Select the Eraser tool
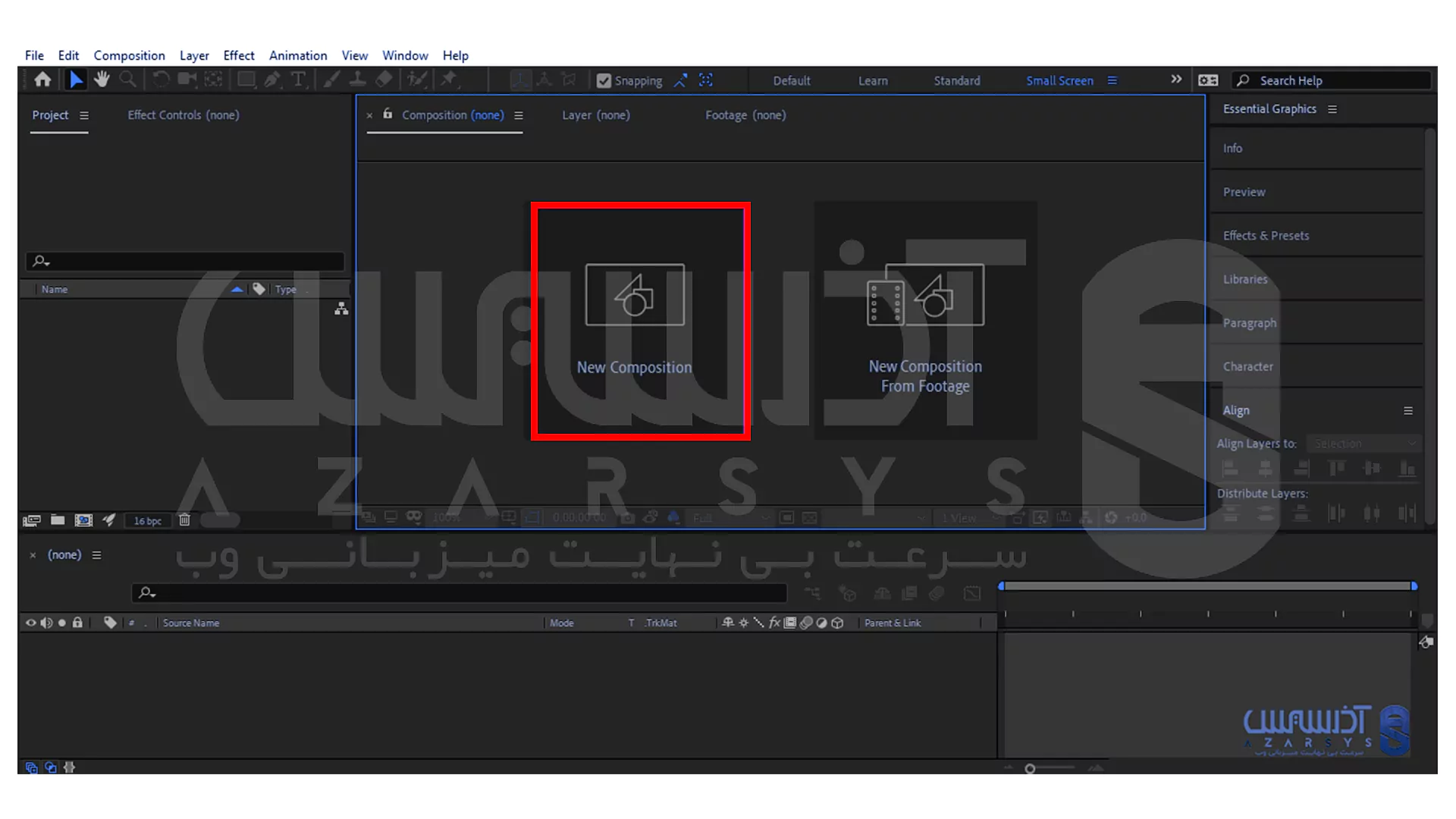Image resolution: width=1456 pixels, height=819 pixels. coord(384,80)
